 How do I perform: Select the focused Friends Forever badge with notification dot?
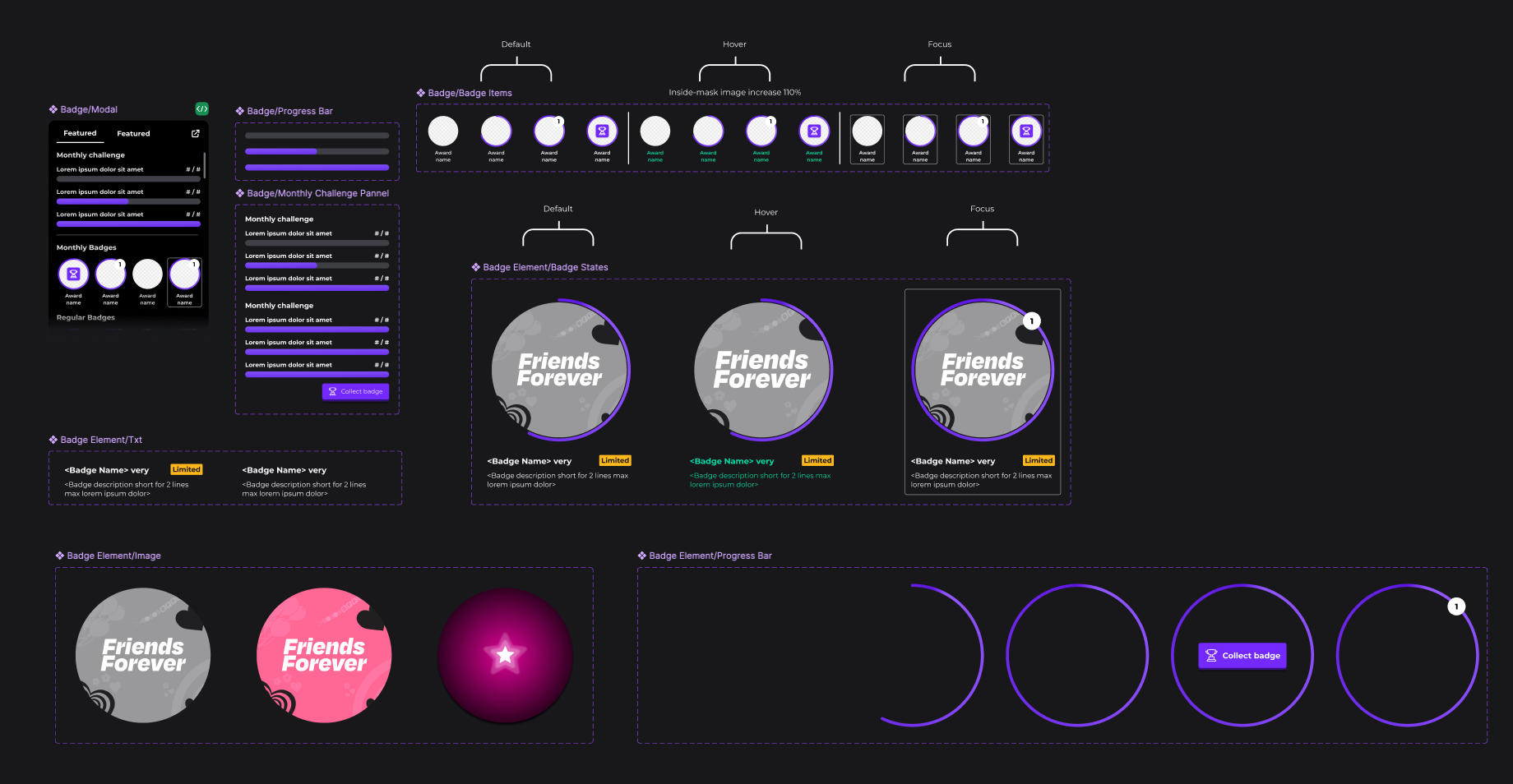[983, 370]
